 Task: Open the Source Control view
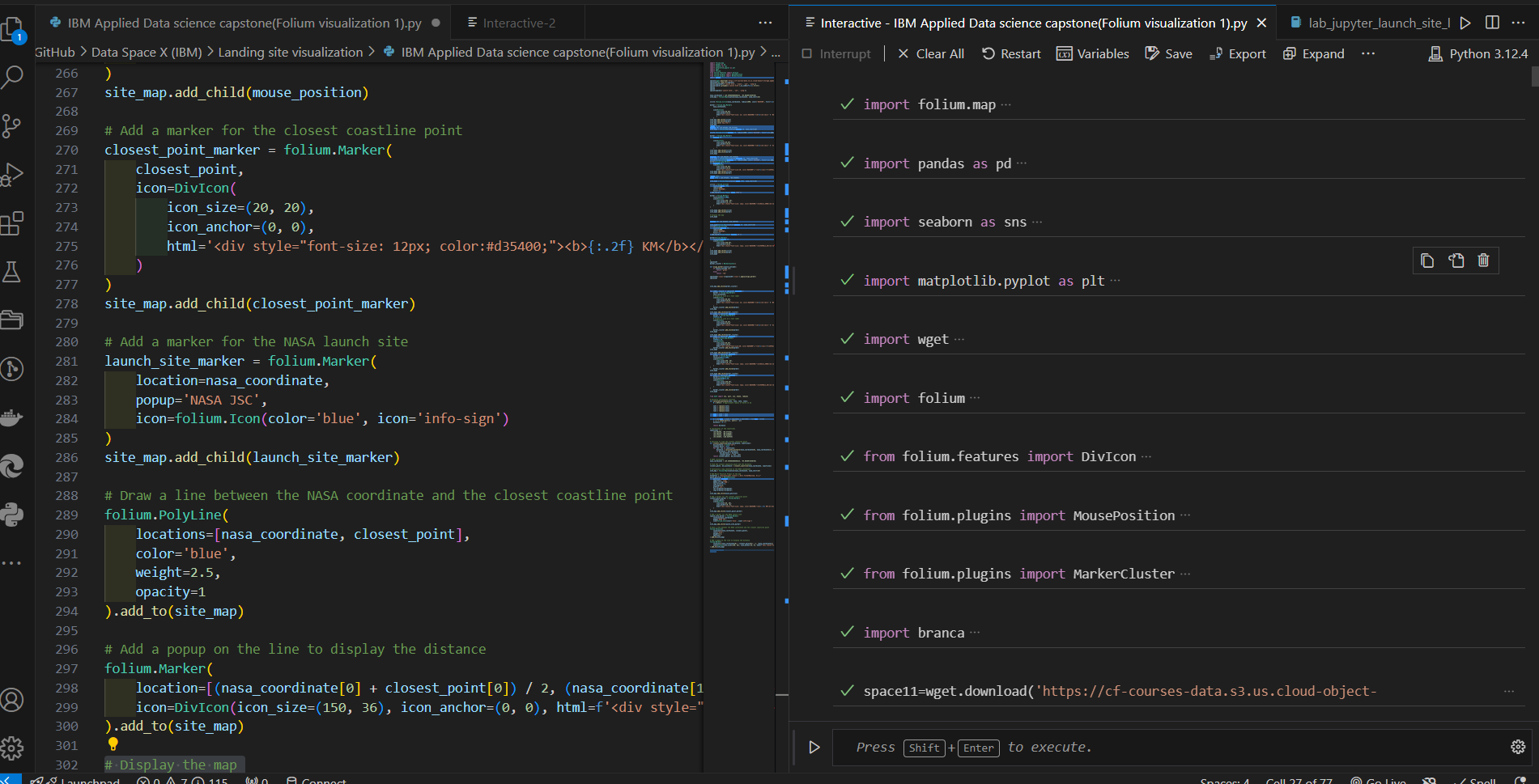[13, 126]
